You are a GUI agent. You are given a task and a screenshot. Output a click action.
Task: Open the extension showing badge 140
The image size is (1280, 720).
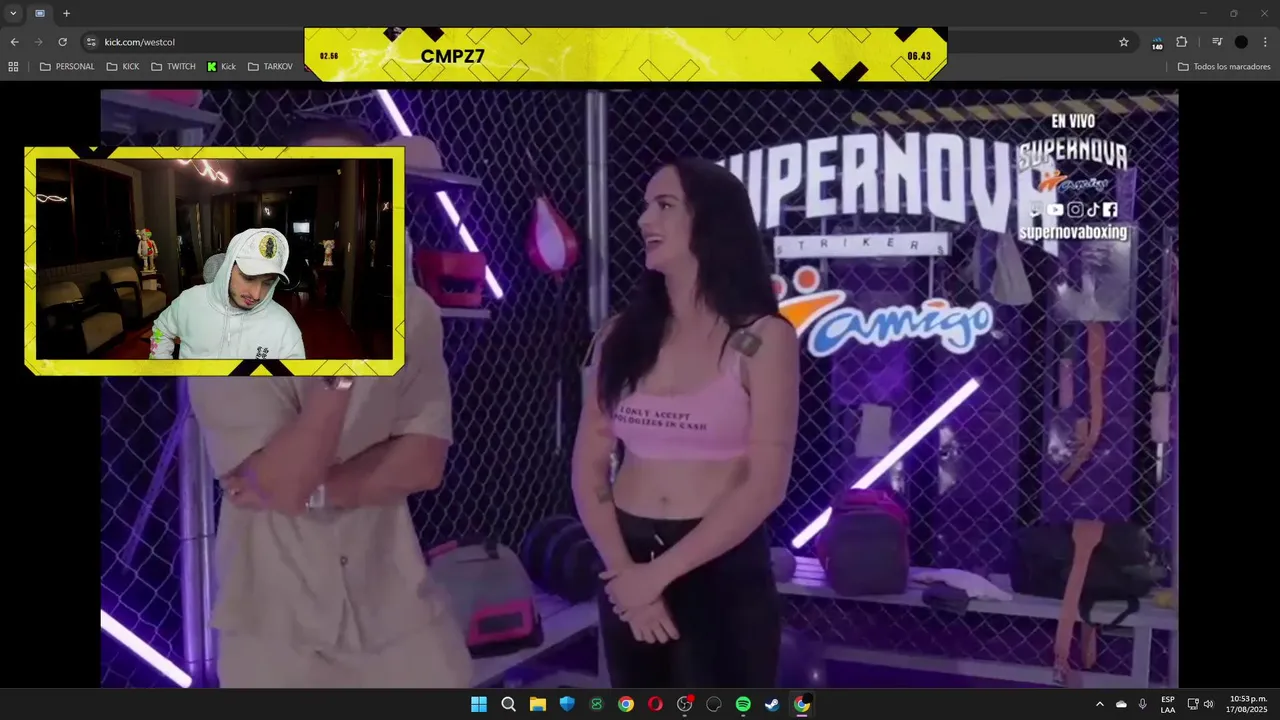[x=1157, y=42]
